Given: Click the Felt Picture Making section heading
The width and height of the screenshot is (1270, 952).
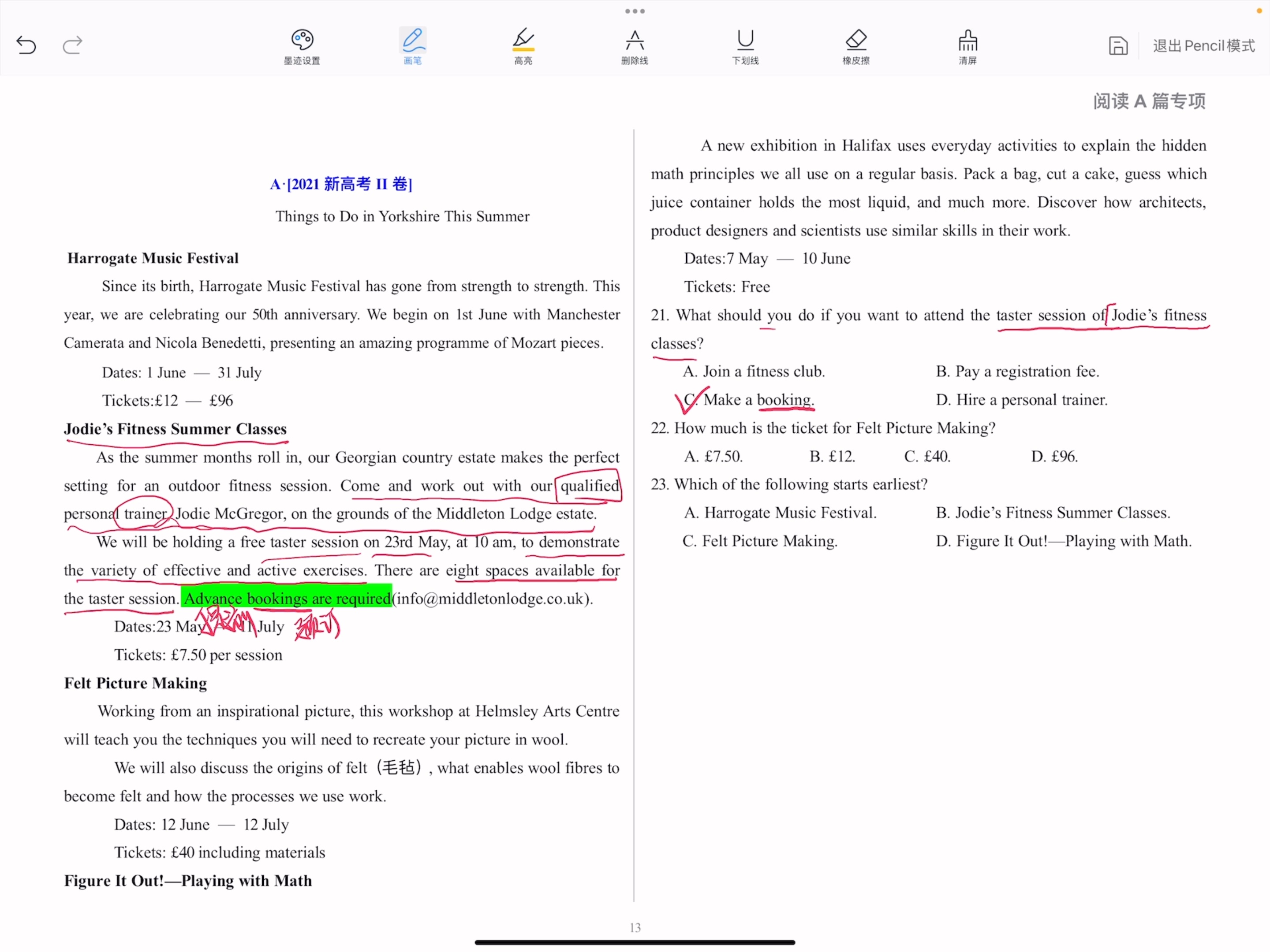Looking at the screenshot, I should 135,683.
